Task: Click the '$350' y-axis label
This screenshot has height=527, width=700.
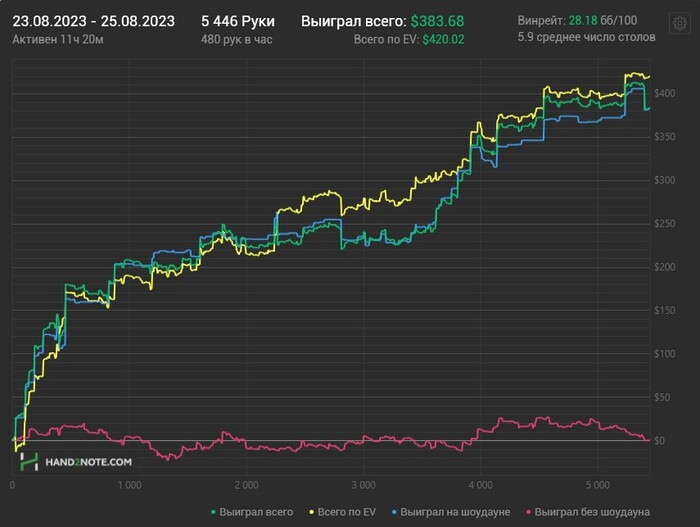Action: tap(664, 137)
